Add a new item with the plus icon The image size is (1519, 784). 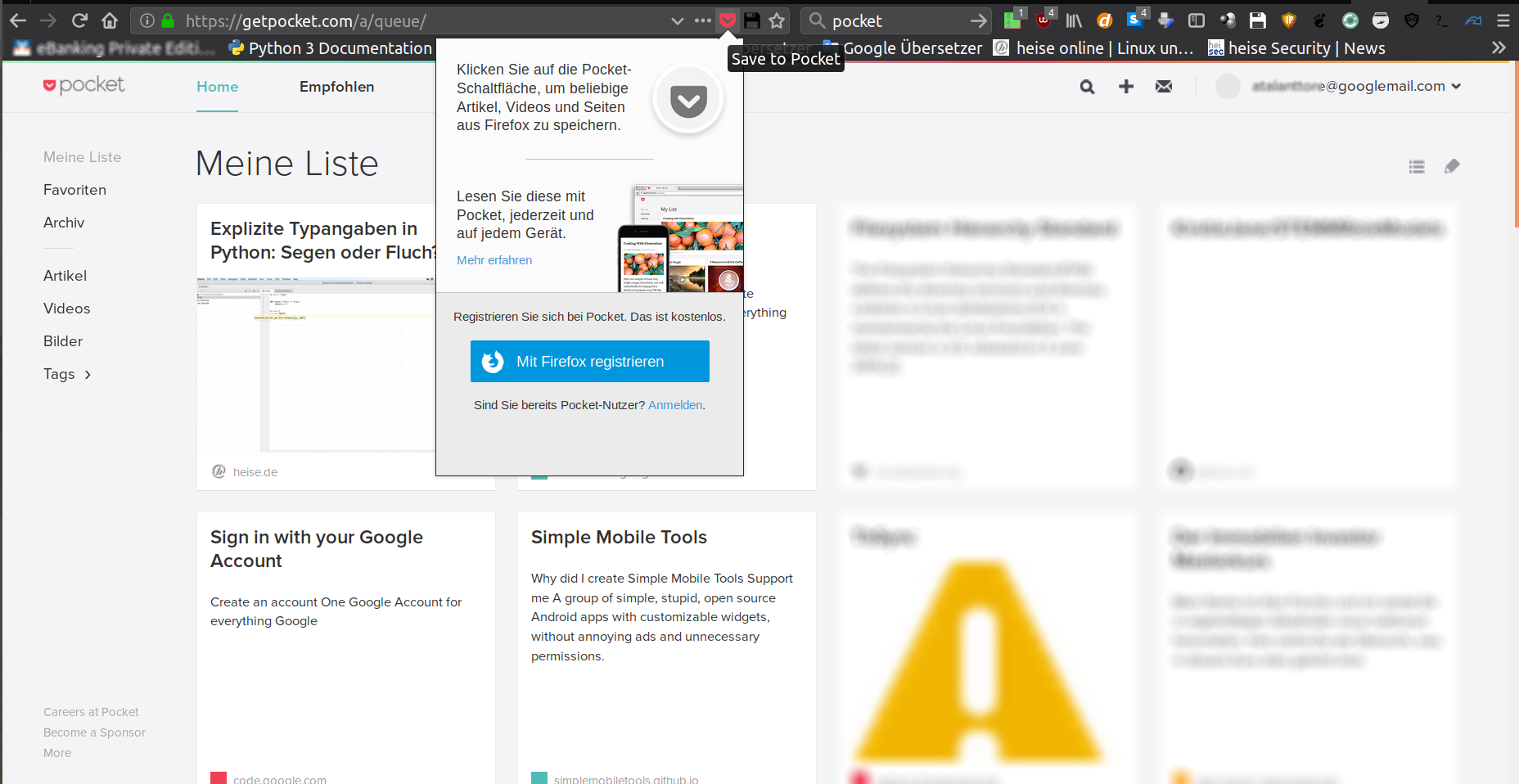1126,86
